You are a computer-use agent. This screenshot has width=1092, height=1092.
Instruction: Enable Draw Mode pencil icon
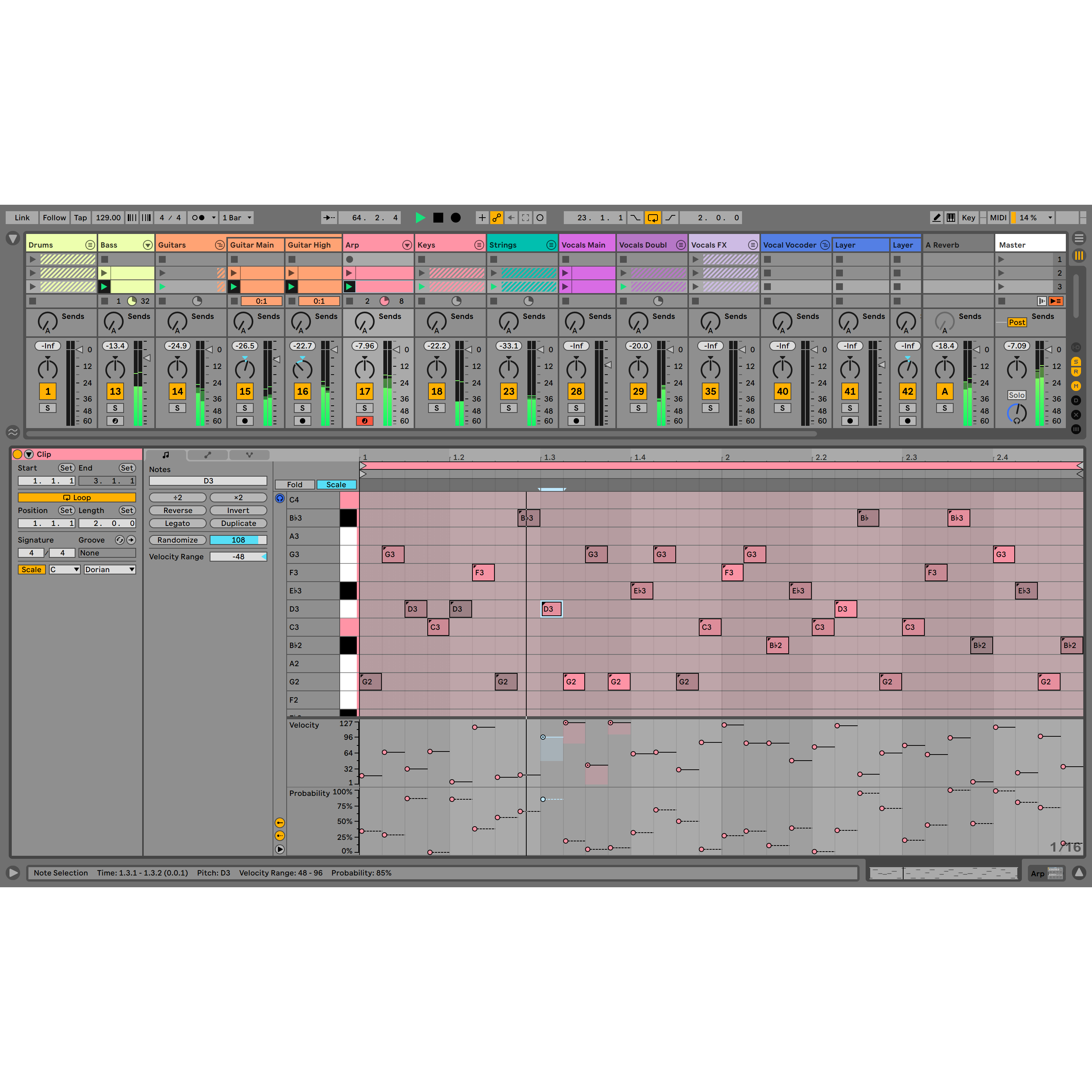click(x=937, y=218)
